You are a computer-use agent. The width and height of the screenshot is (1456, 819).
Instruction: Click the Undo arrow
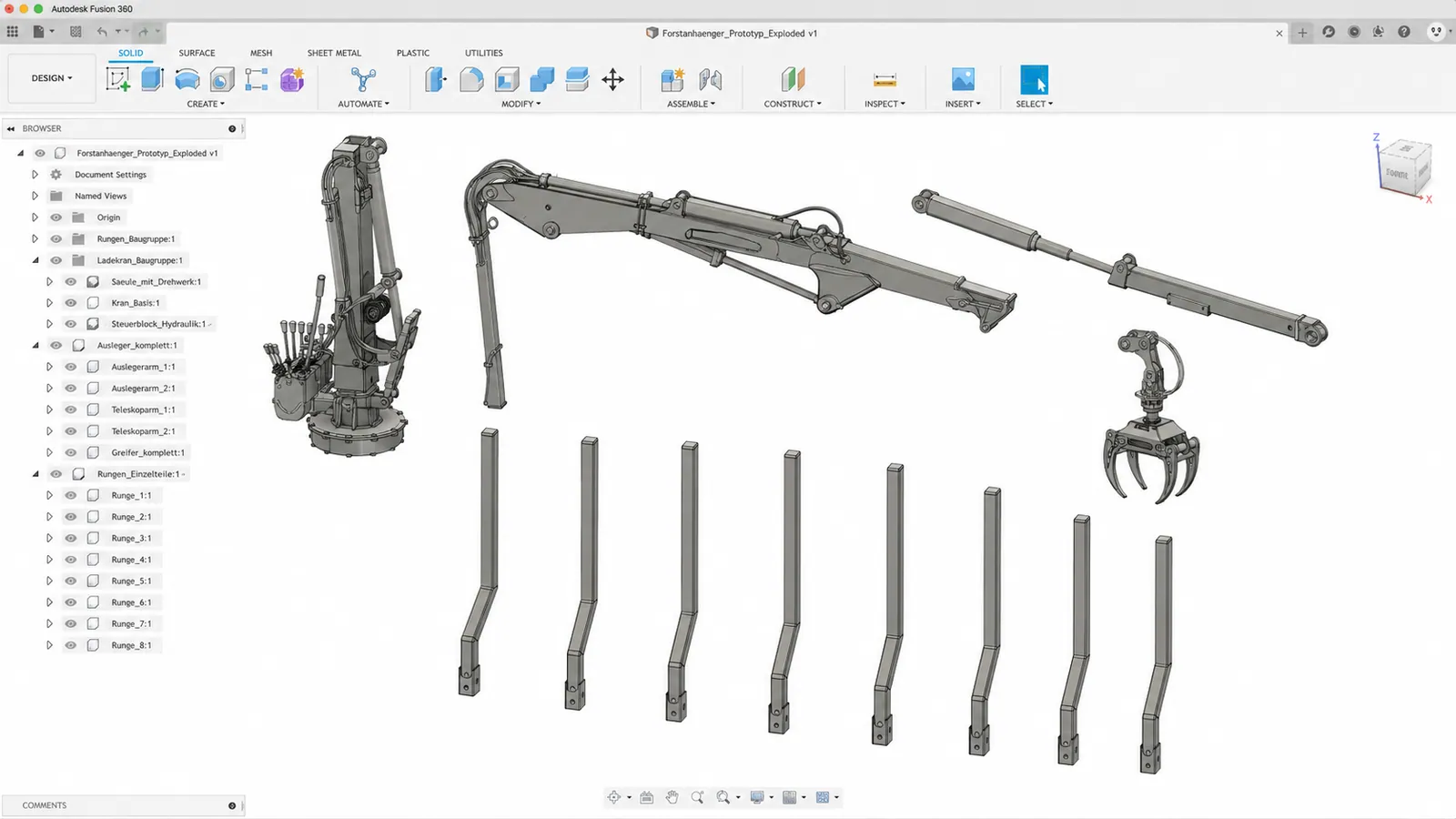click(x=102, y=32)
